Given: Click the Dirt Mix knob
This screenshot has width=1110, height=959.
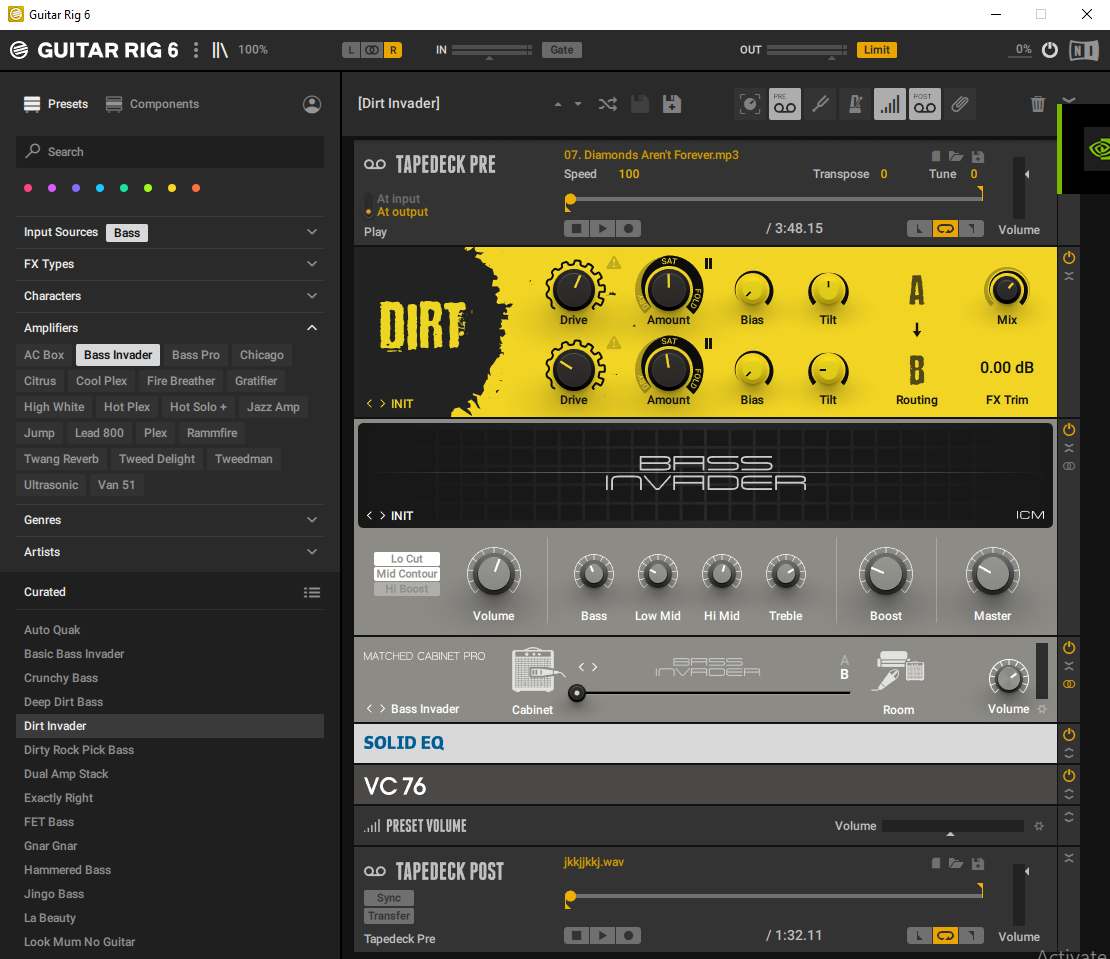Looking at the screenshot, I should coord(1006,289).
